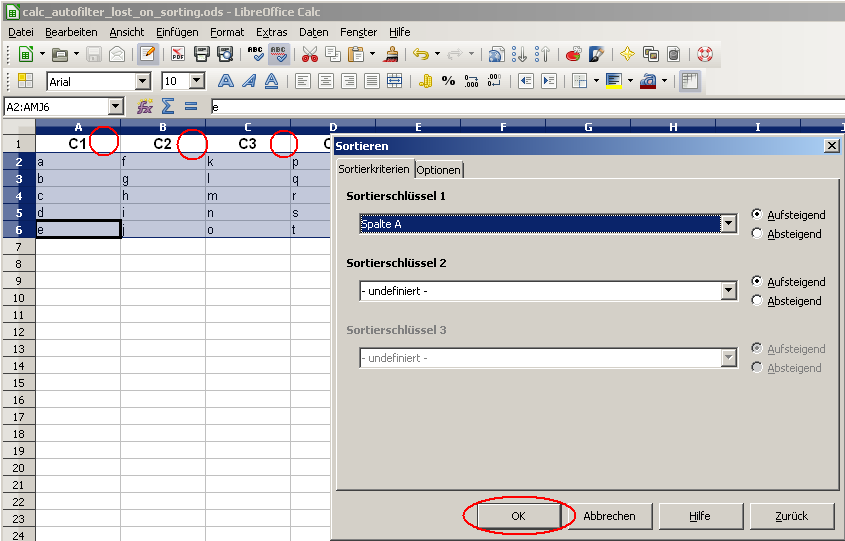Screen dimensions: 845x541
Task: Click the Cut scissors icon
Action: pyautogui.click(x=309, y=55)
